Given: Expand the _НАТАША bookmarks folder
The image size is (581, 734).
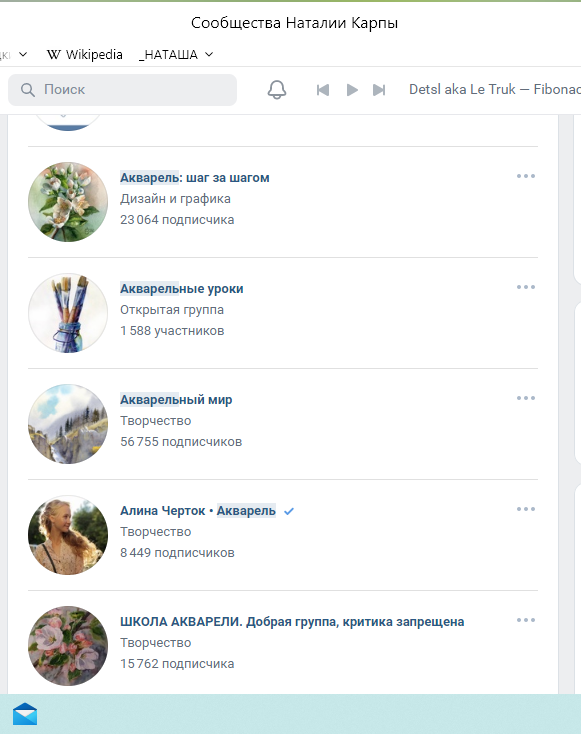Looking at the screenshot, I should (176, 55).
